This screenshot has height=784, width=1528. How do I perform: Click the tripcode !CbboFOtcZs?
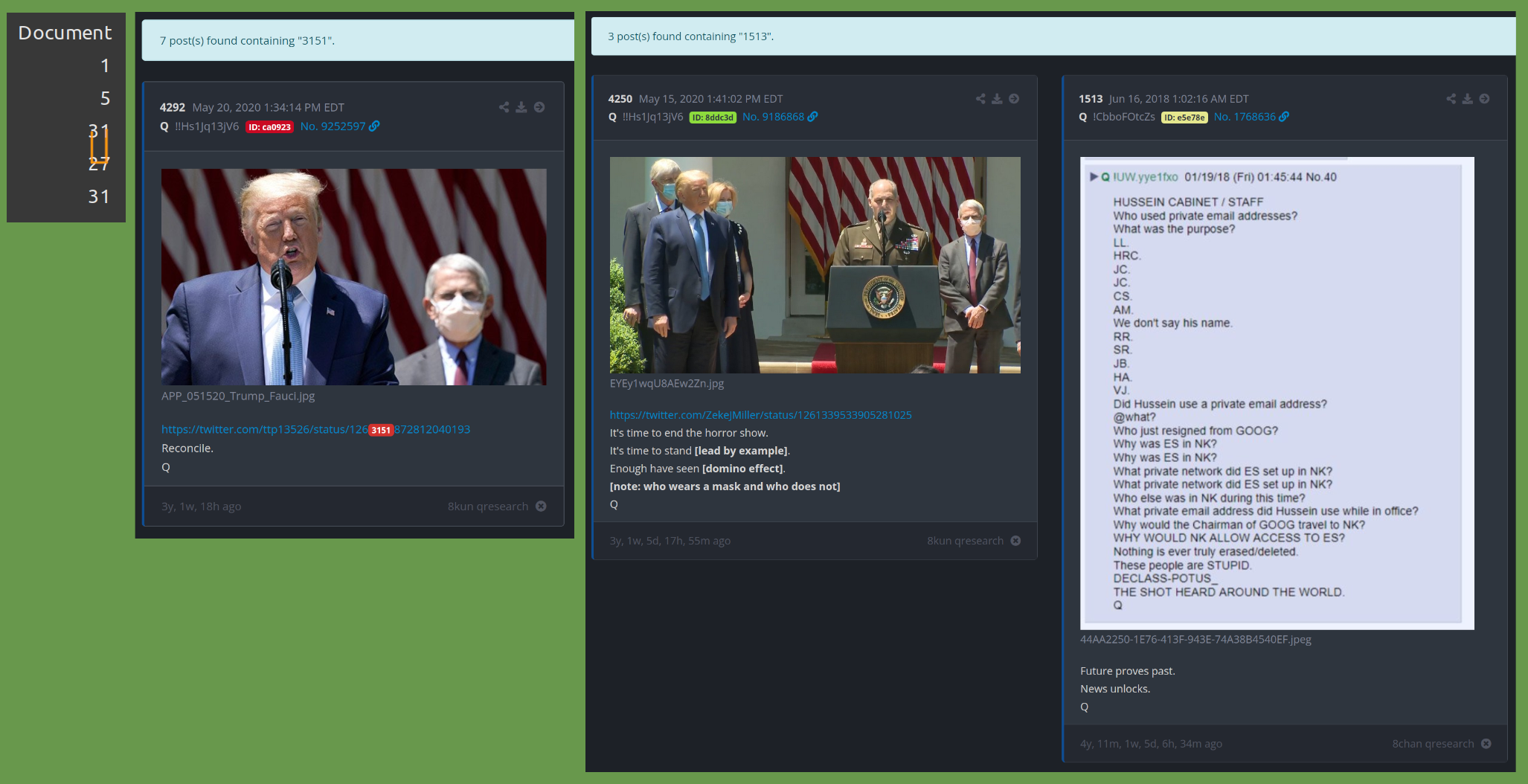1123,117
